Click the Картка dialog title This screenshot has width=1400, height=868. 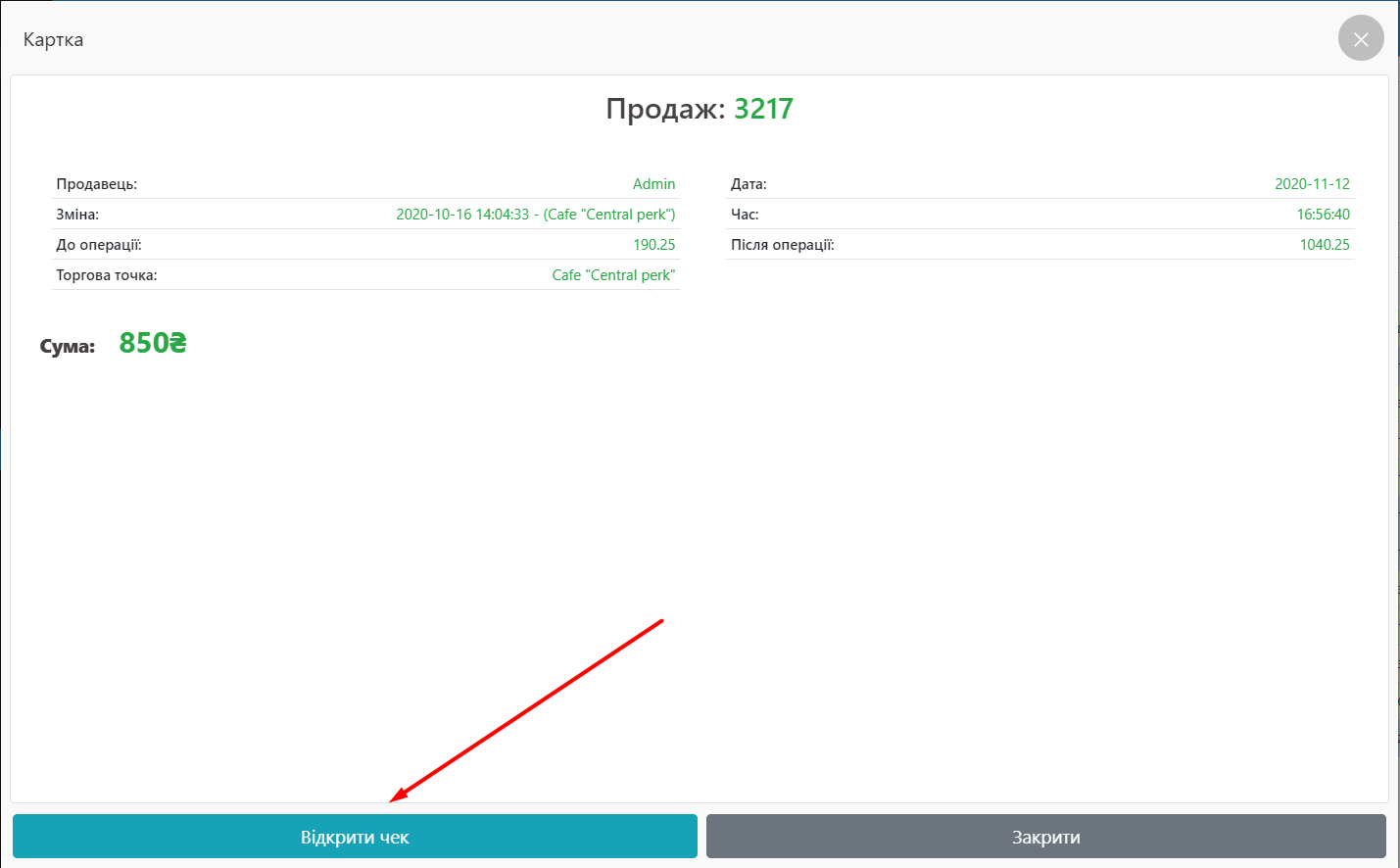(53, 40)
